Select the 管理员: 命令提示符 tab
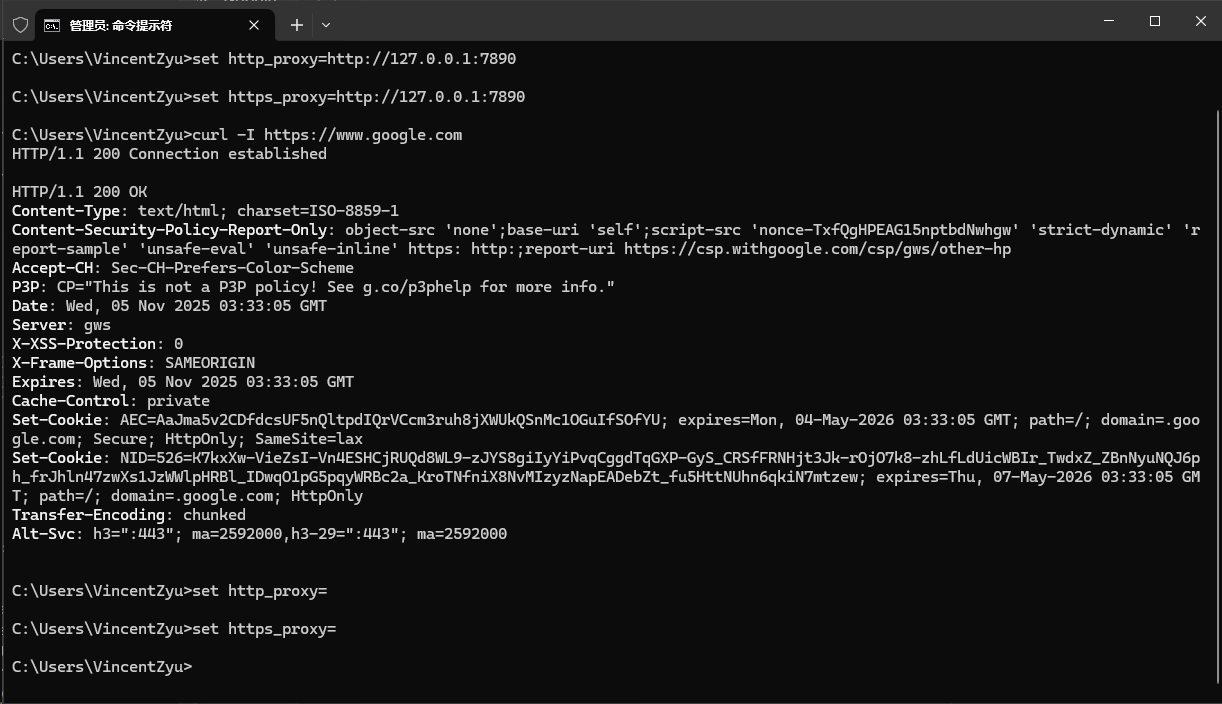Screen dimensions: 1222x704 pyautogui.click(x=130, y=24)
